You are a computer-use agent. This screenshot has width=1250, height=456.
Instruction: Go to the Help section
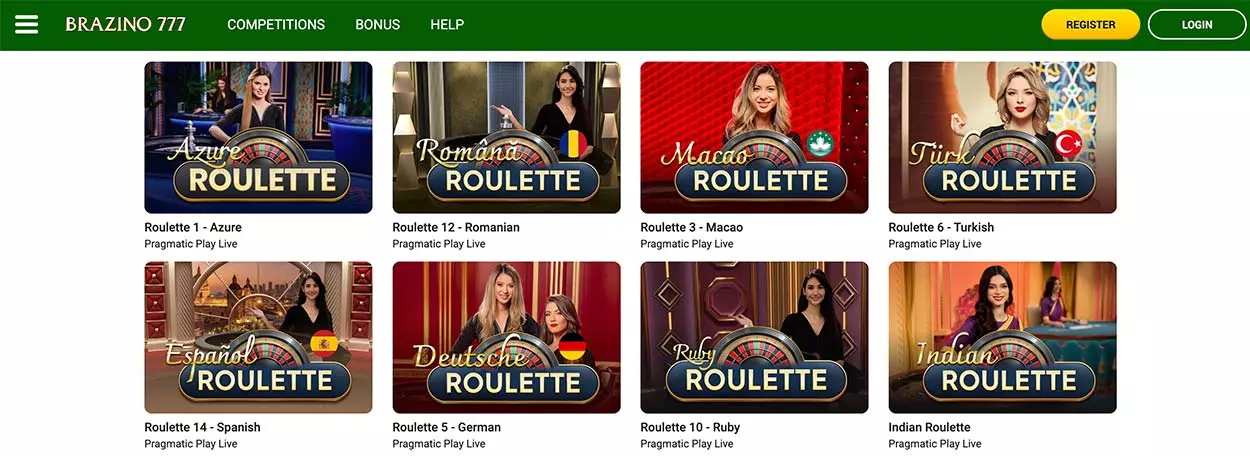(447, 25)
